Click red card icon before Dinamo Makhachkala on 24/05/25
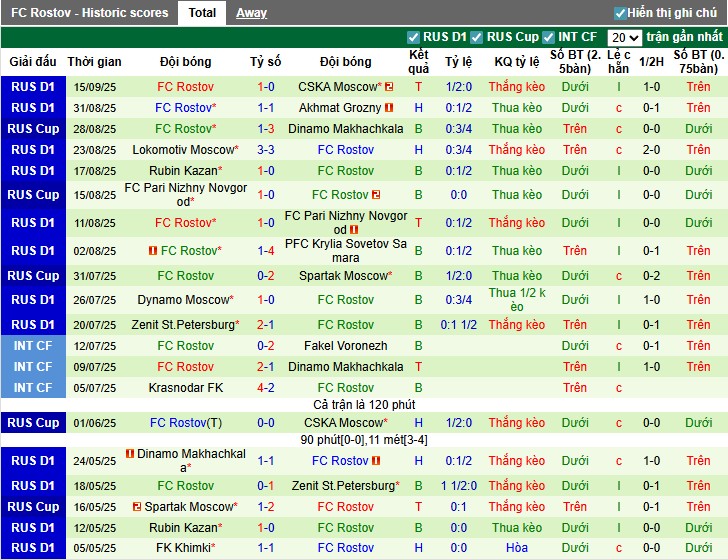The height and width of the screenshot is (560, 728). [128, 455]
